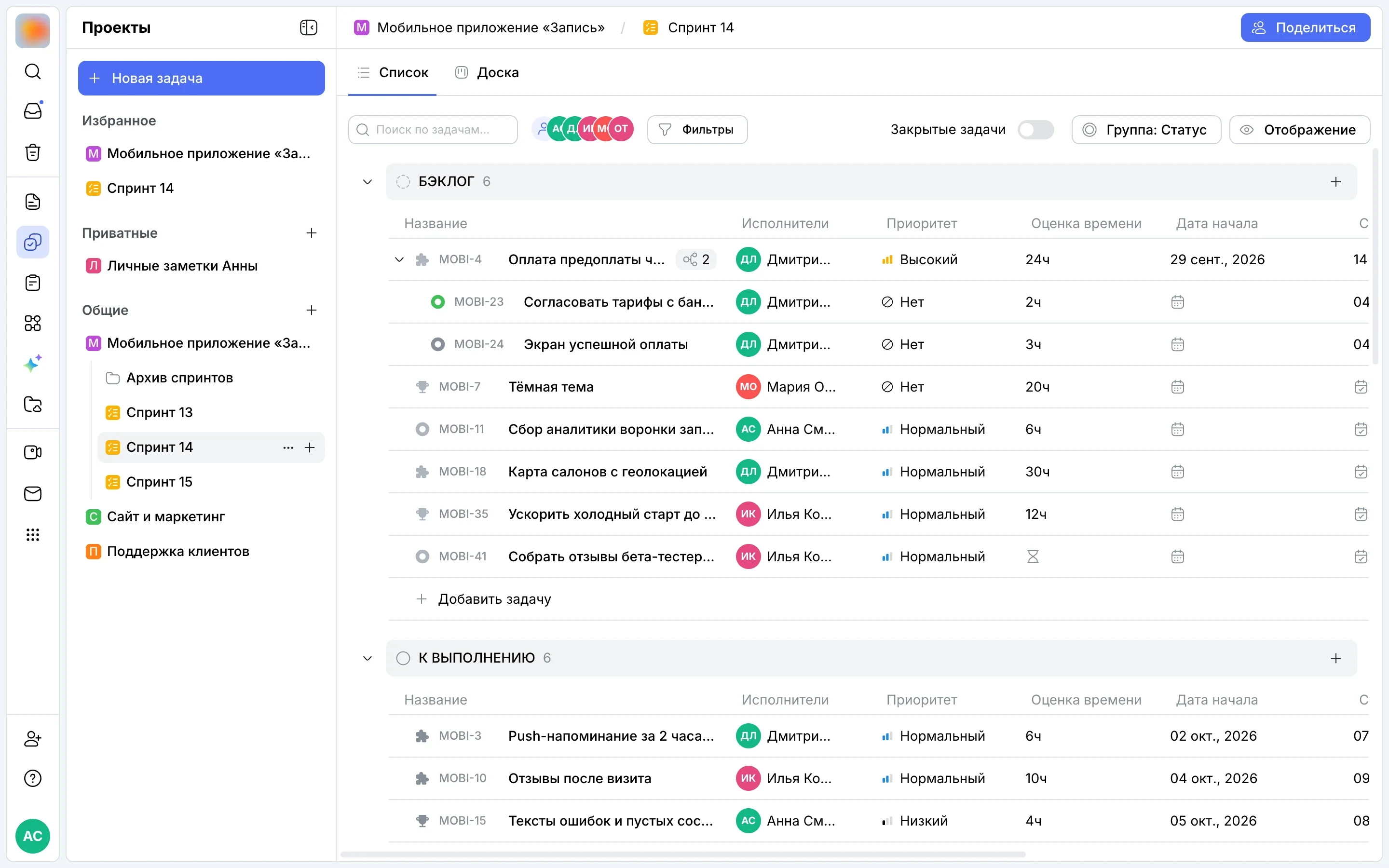1389x868 pixels.
Task: Open the mail envelope icon
Action: coord(33,494)
